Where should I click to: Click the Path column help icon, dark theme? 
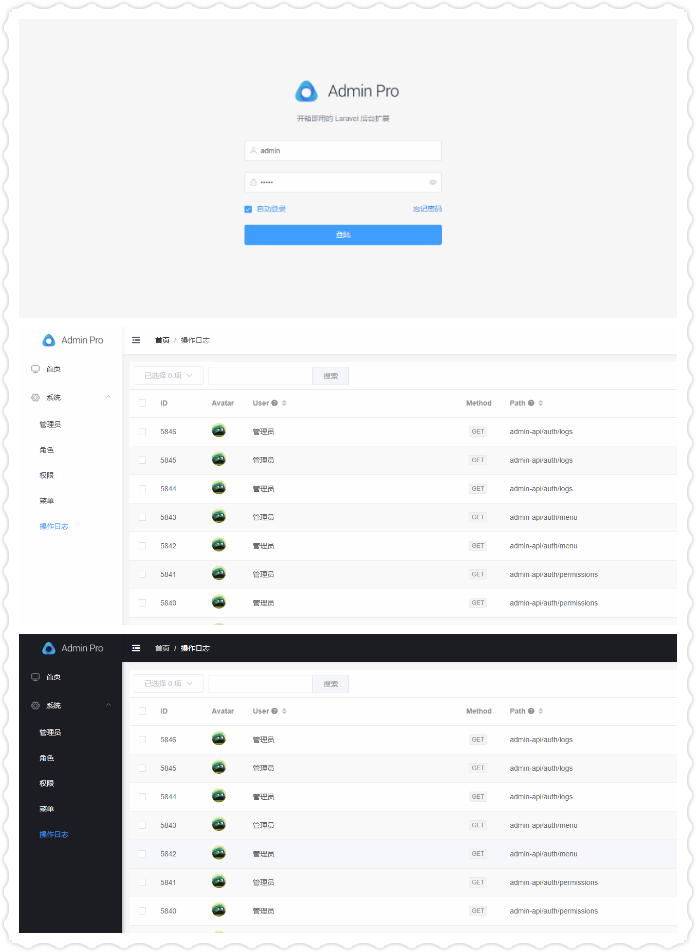pyautogui.click(x=531, y=711)
